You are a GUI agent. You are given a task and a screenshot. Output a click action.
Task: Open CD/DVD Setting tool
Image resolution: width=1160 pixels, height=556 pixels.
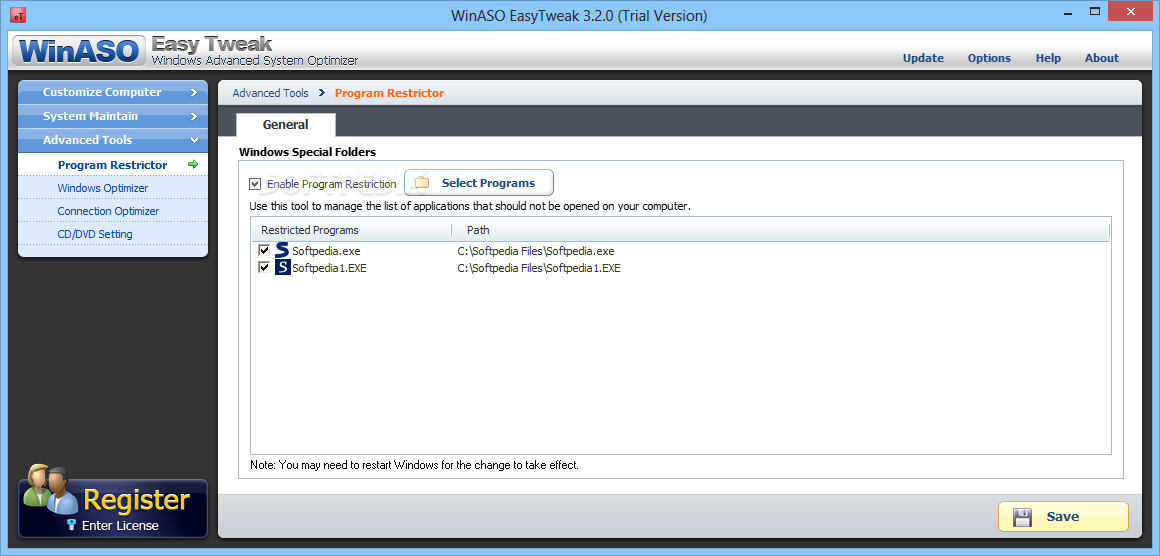(x=112, y=234)
